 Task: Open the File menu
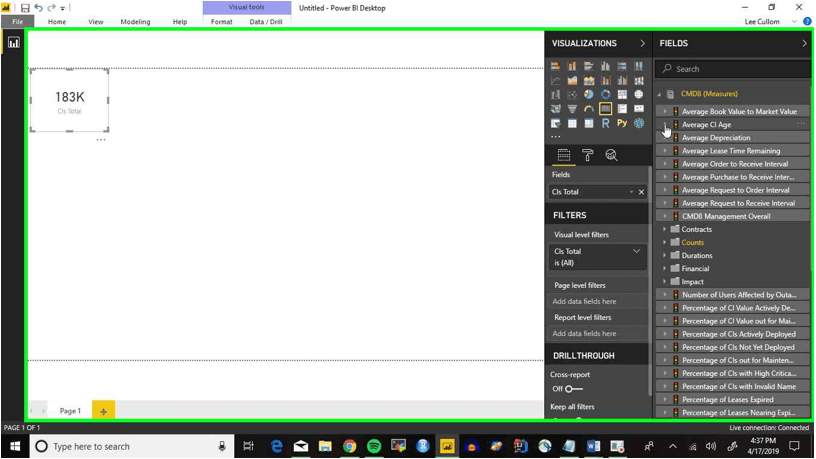(x=18, y=22)
